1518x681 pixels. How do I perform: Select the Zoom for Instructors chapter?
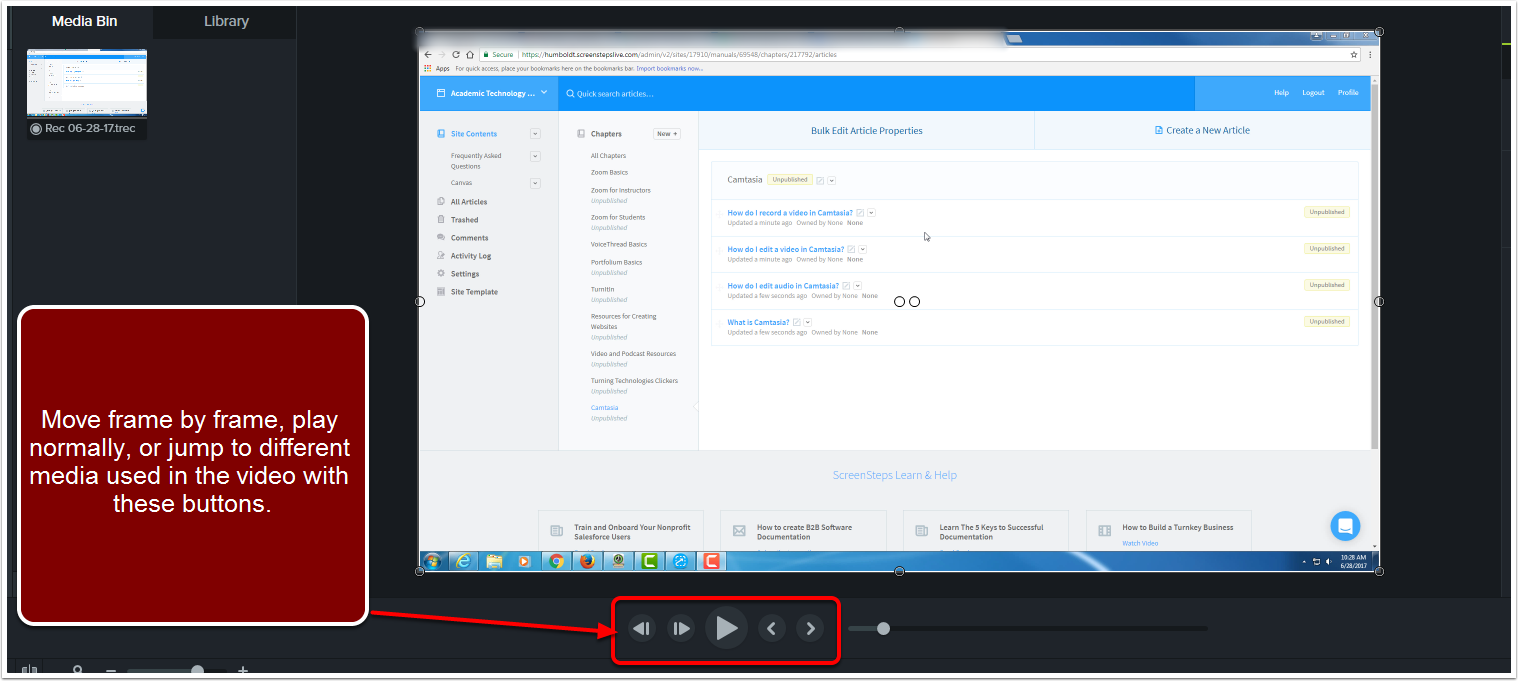click(620, 190)
